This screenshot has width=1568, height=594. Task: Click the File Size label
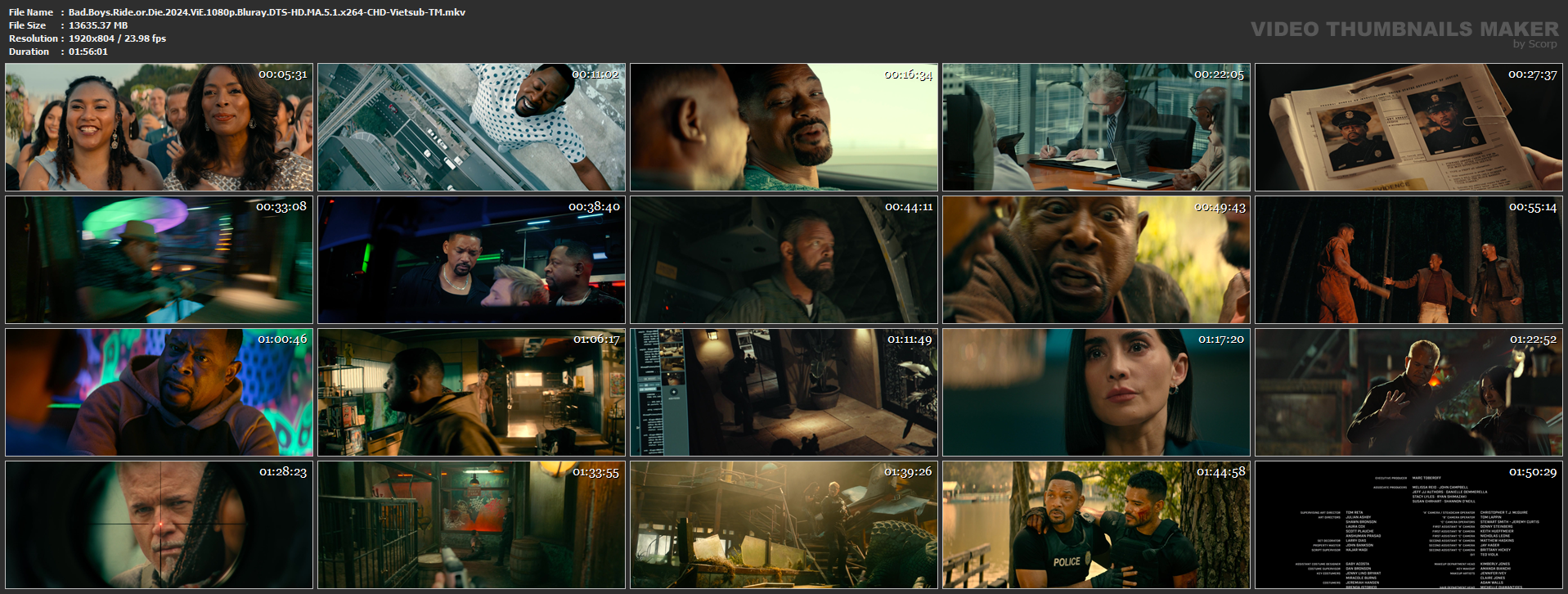[x=27, y=25]
